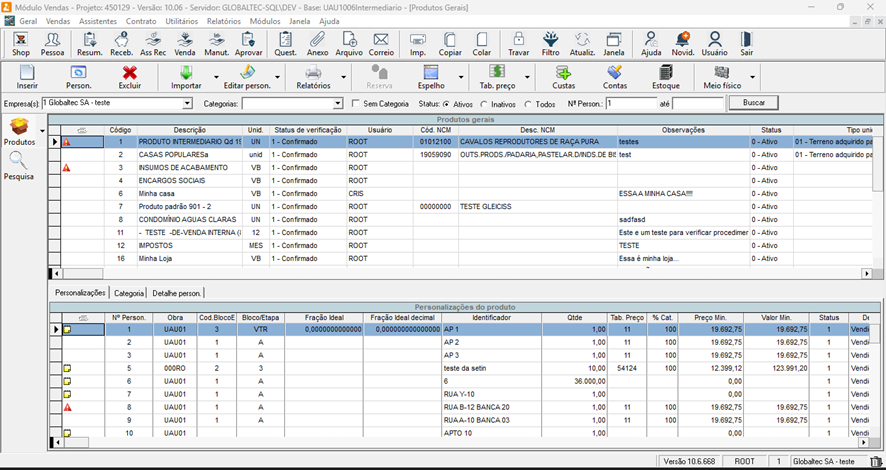The height and width of the screenshot is (470, 886).
Task: Click the Estoque icon
Action: point(666,76)
